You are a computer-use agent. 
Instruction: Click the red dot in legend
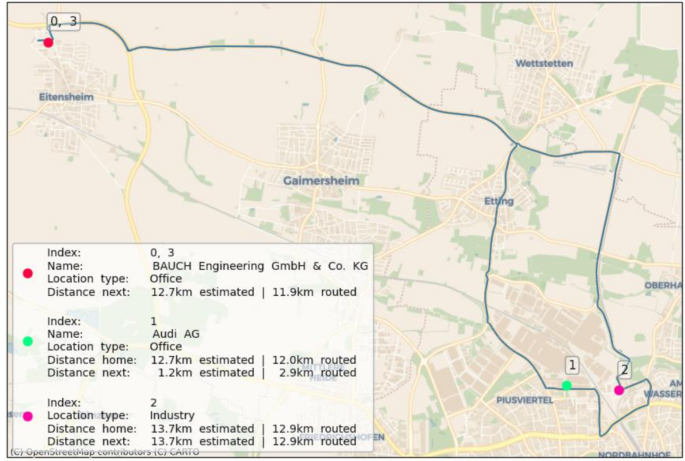pyautogui.click(x=28, y=274)
